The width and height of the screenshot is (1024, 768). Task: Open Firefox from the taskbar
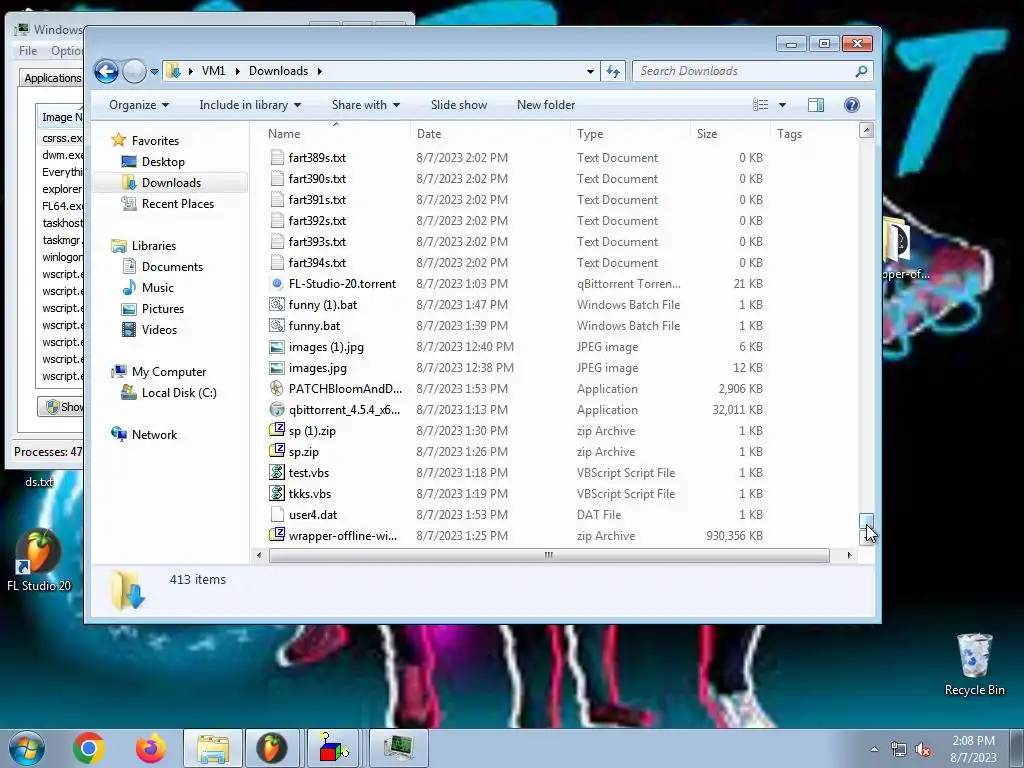pos(151,748)
